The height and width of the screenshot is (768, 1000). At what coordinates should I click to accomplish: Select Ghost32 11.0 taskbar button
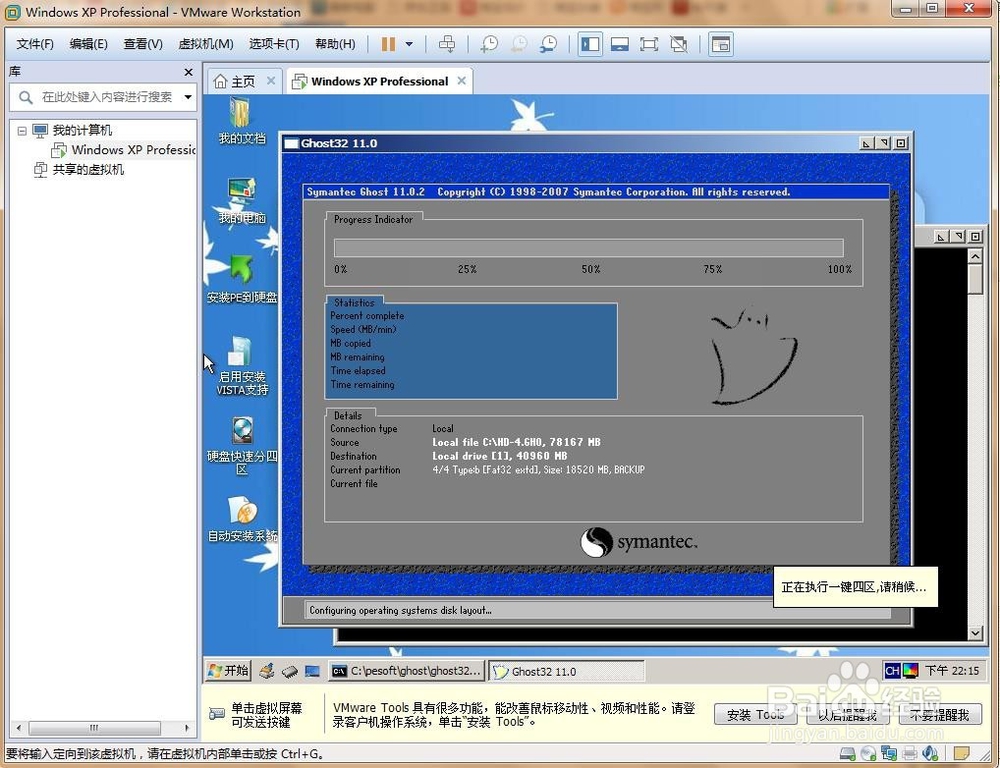tap(566, 671)
